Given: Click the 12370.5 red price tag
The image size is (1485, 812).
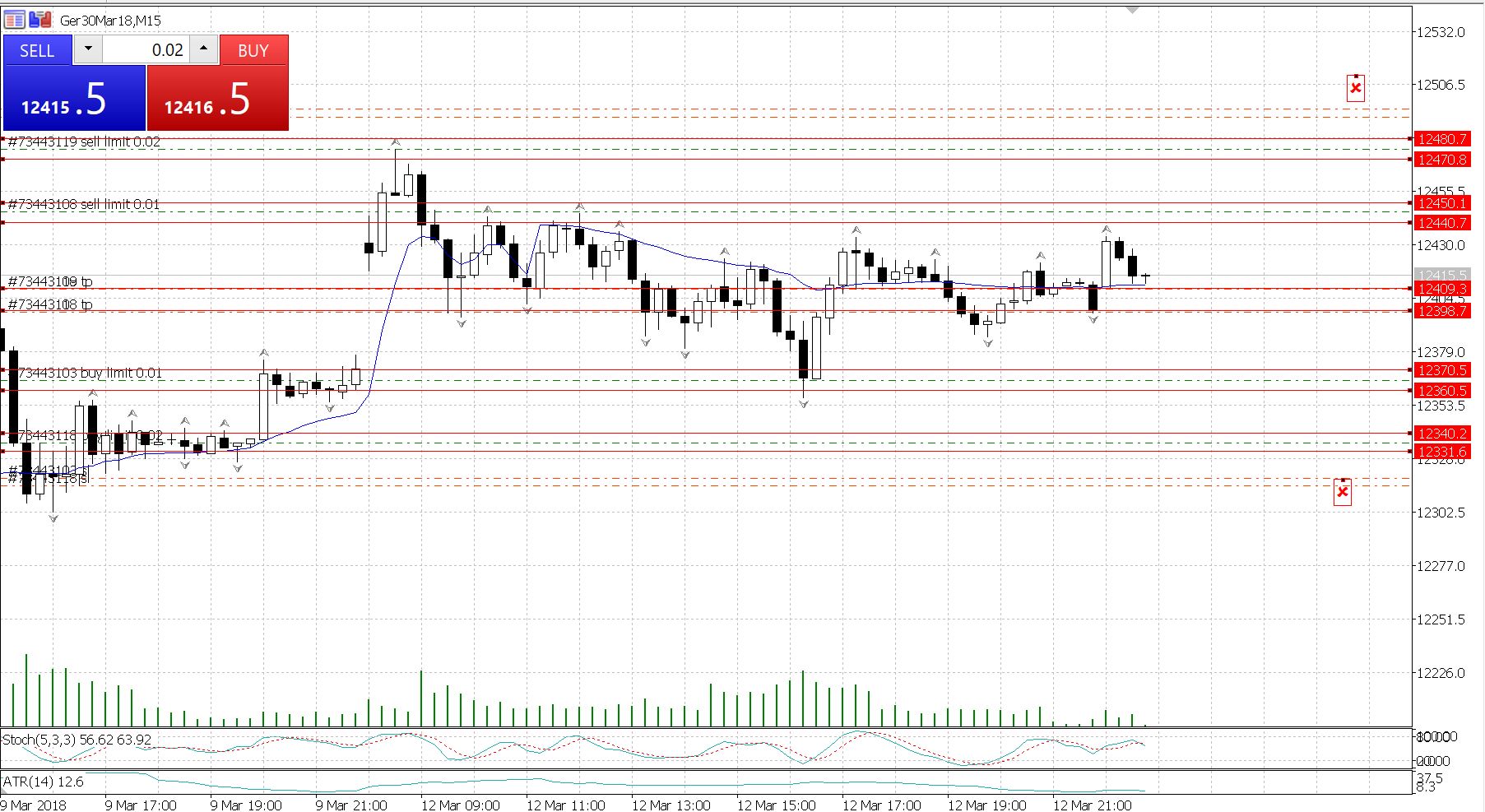Looking at the screenshot, I should click(1441, 370).
